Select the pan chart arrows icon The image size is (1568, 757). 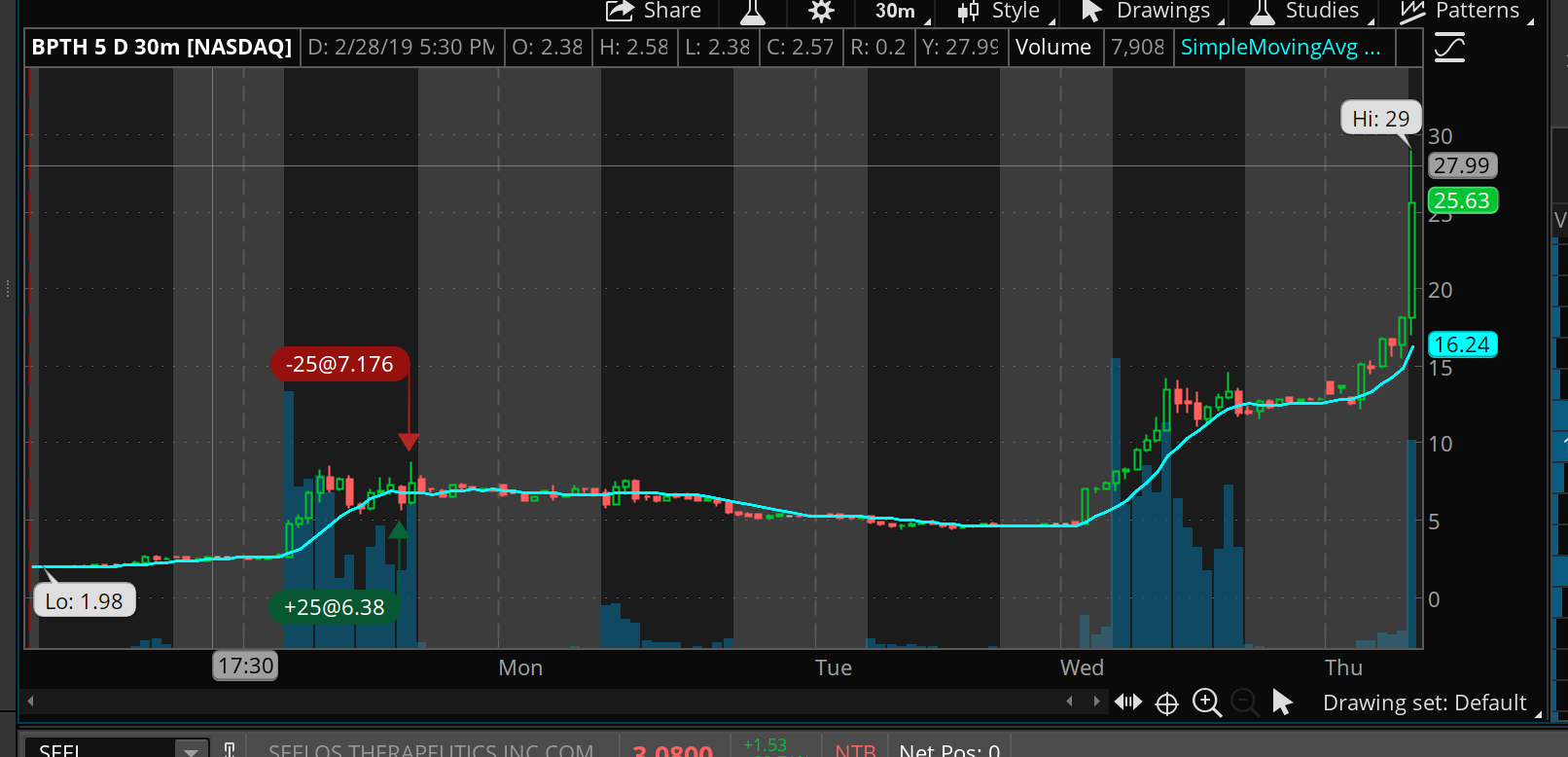pos(1128,702)
